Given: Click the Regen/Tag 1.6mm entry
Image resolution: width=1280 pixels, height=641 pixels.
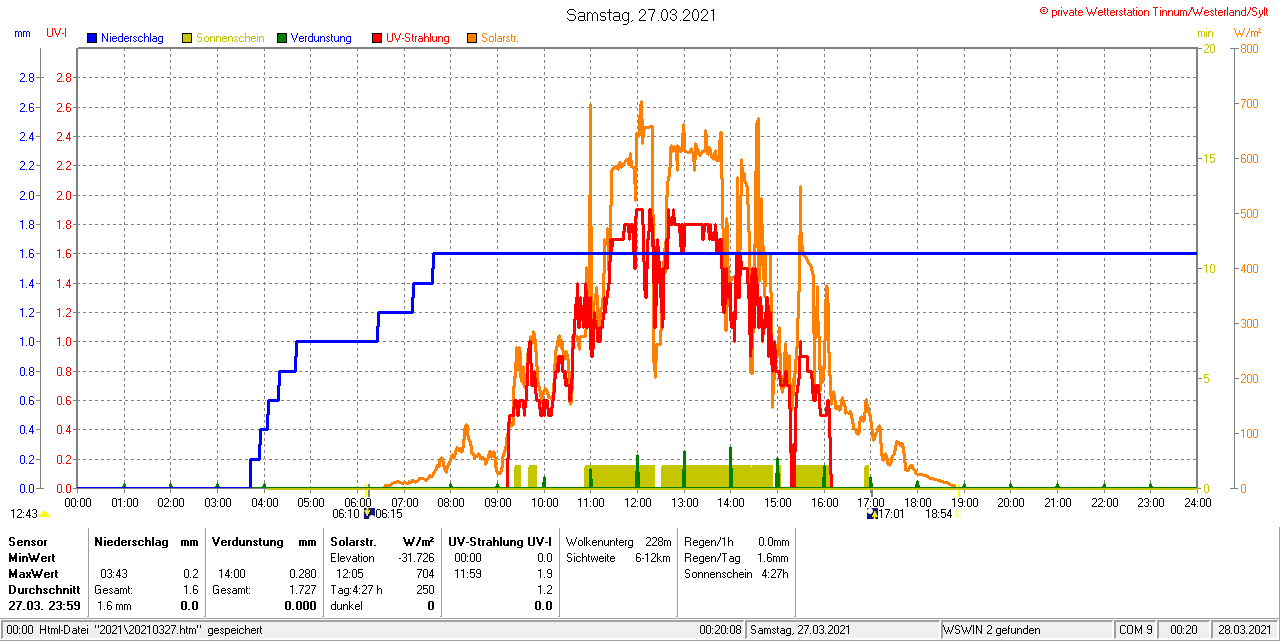Looking at the screenshot, I should point(736,557).
